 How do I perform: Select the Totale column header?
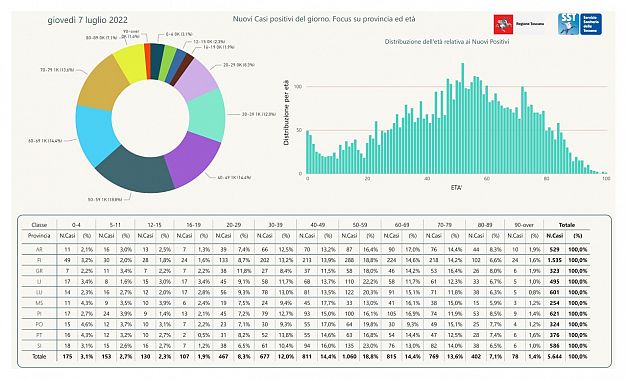(x=567, y=225)
